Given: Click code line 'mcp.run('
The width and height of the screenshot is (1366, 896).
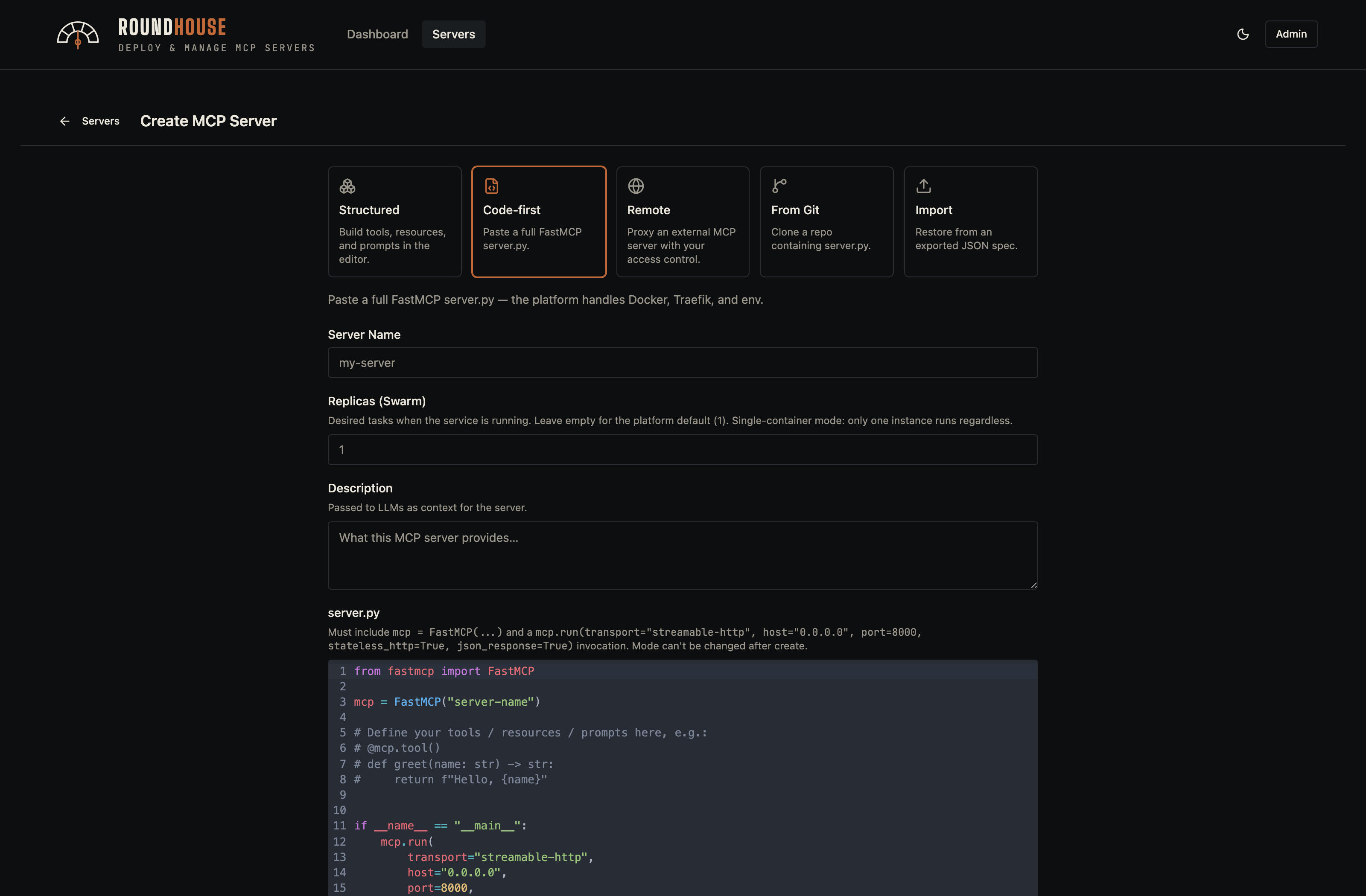Looking at the screenshot, I should (407, 841).
